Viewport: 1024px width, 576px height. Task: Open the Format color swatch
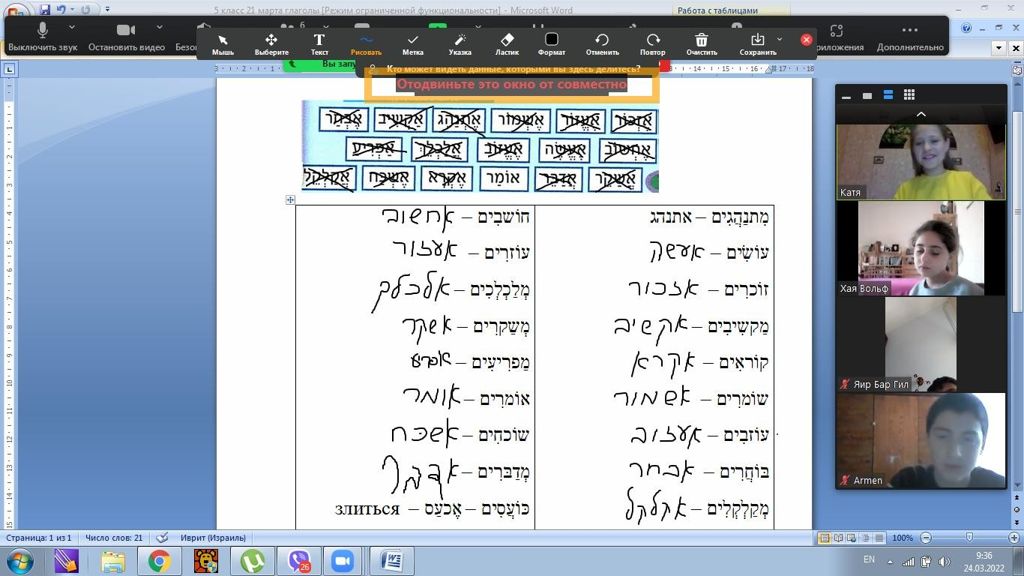pos(551,40)
